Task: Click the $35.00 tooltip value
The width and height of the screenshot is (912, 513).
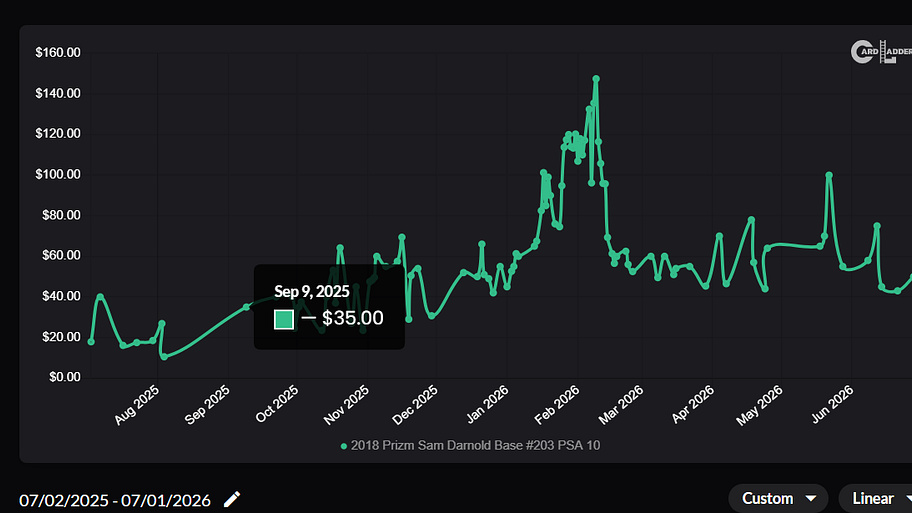Action: (352, 318)
